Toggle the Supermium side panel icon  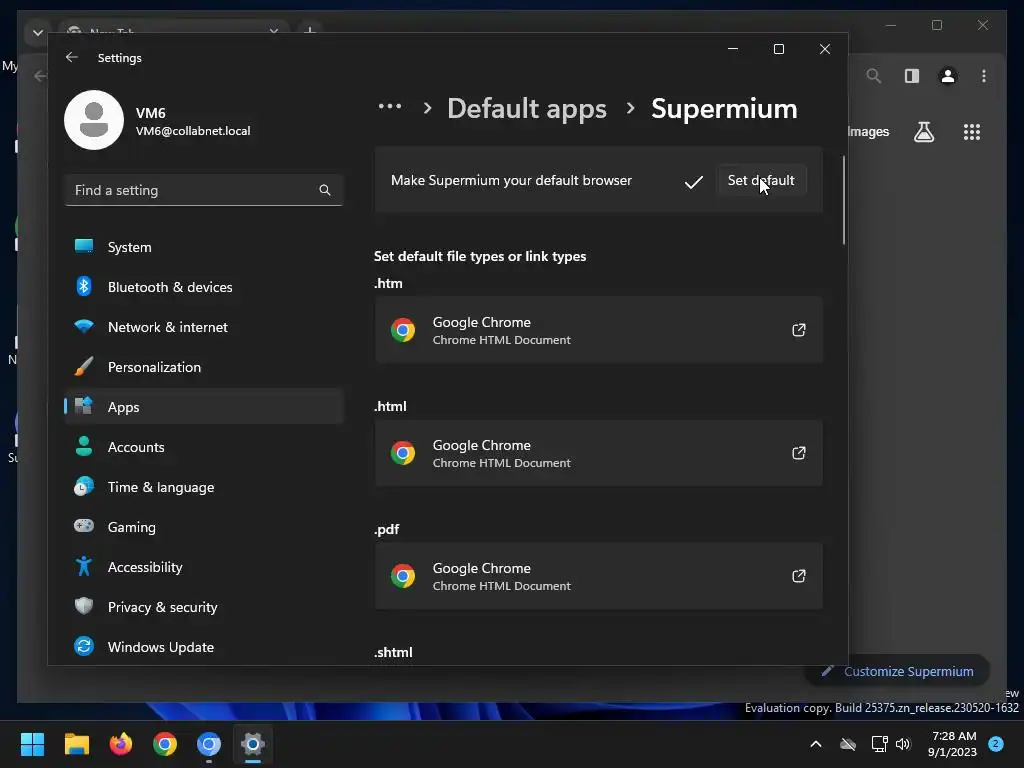[912, 76]
